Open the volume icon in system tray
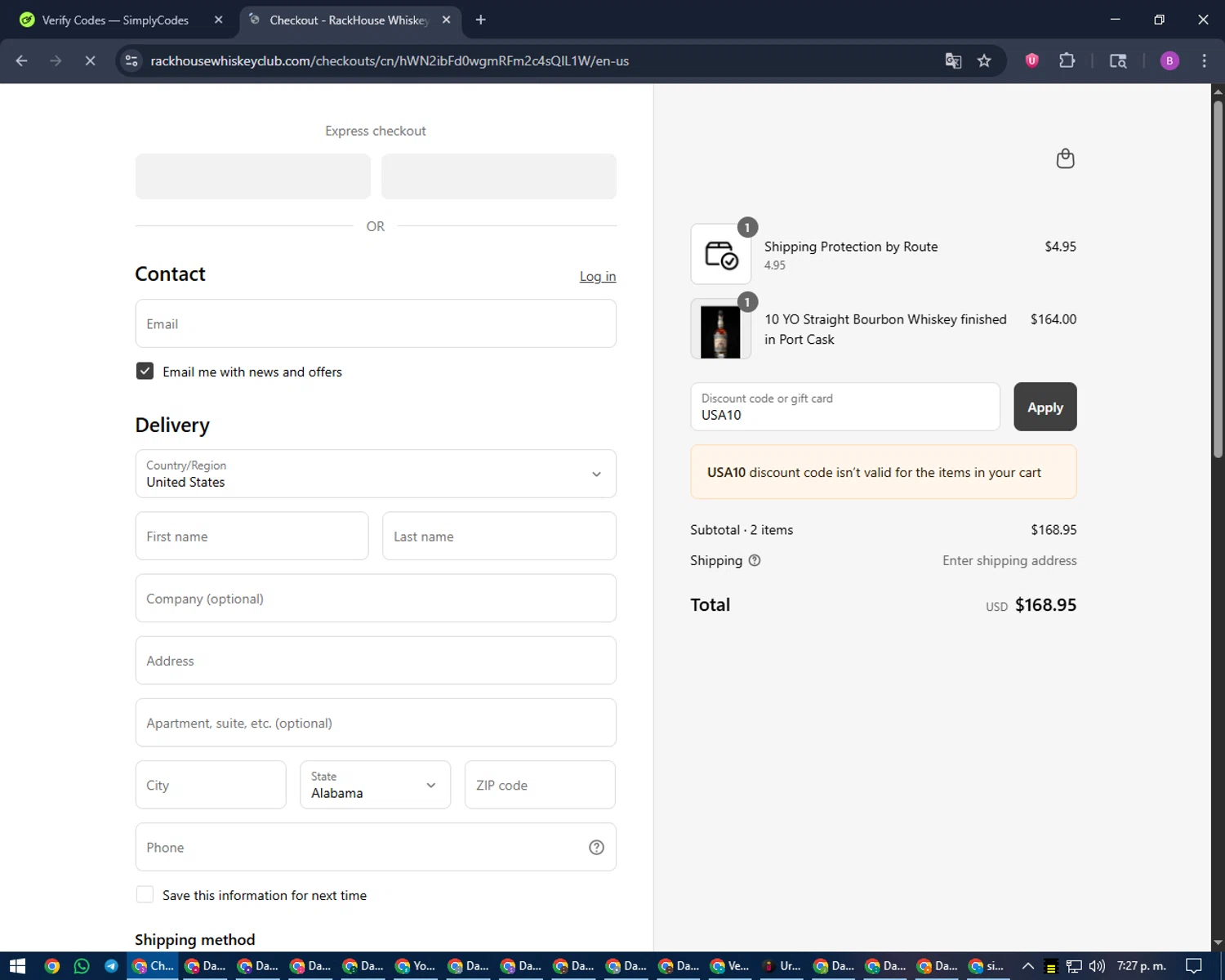 click(x=1097, y=966)
